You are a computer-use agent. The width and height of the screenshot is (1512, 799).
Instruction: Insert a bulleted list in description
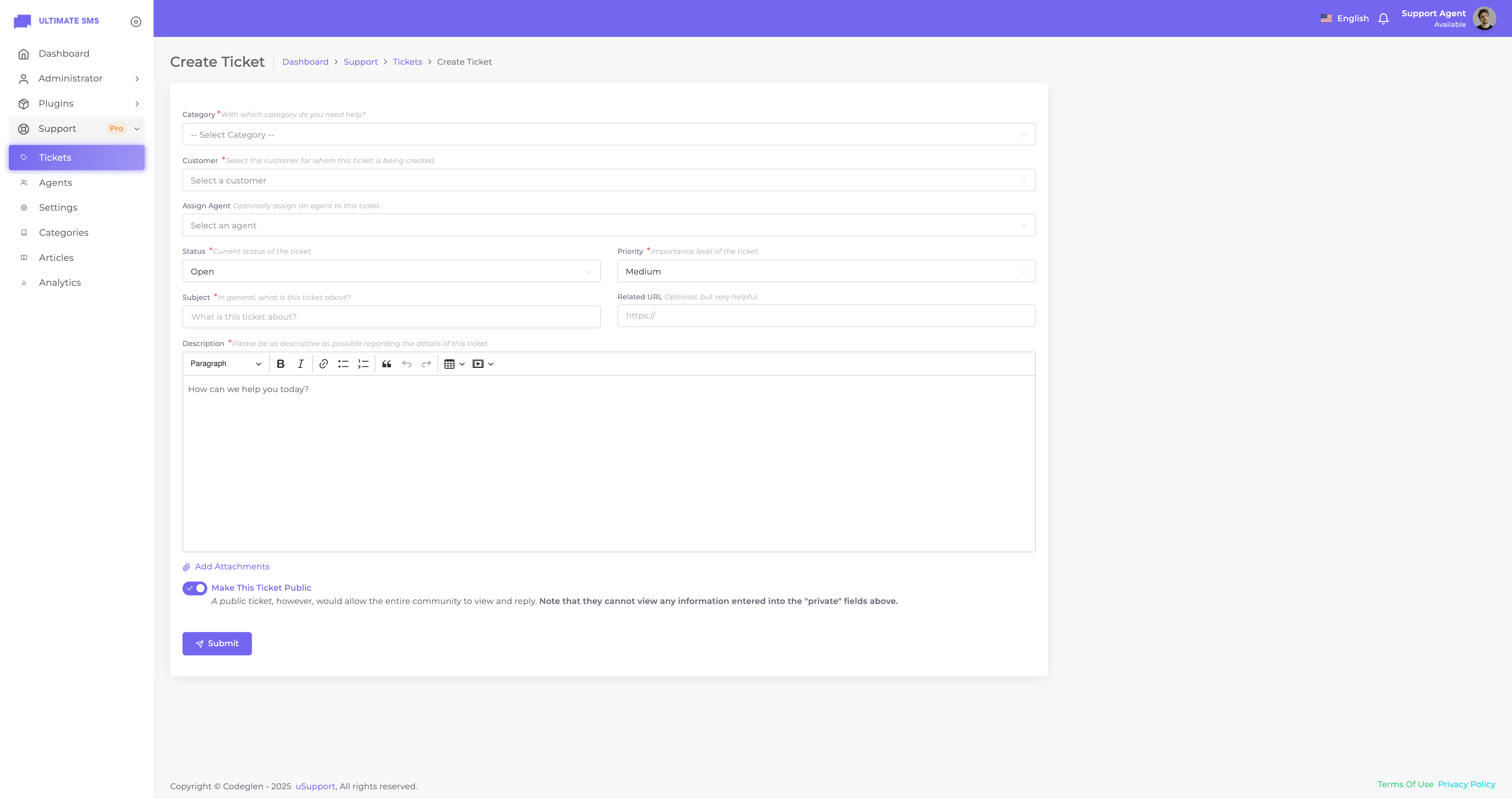coord(343,364)
